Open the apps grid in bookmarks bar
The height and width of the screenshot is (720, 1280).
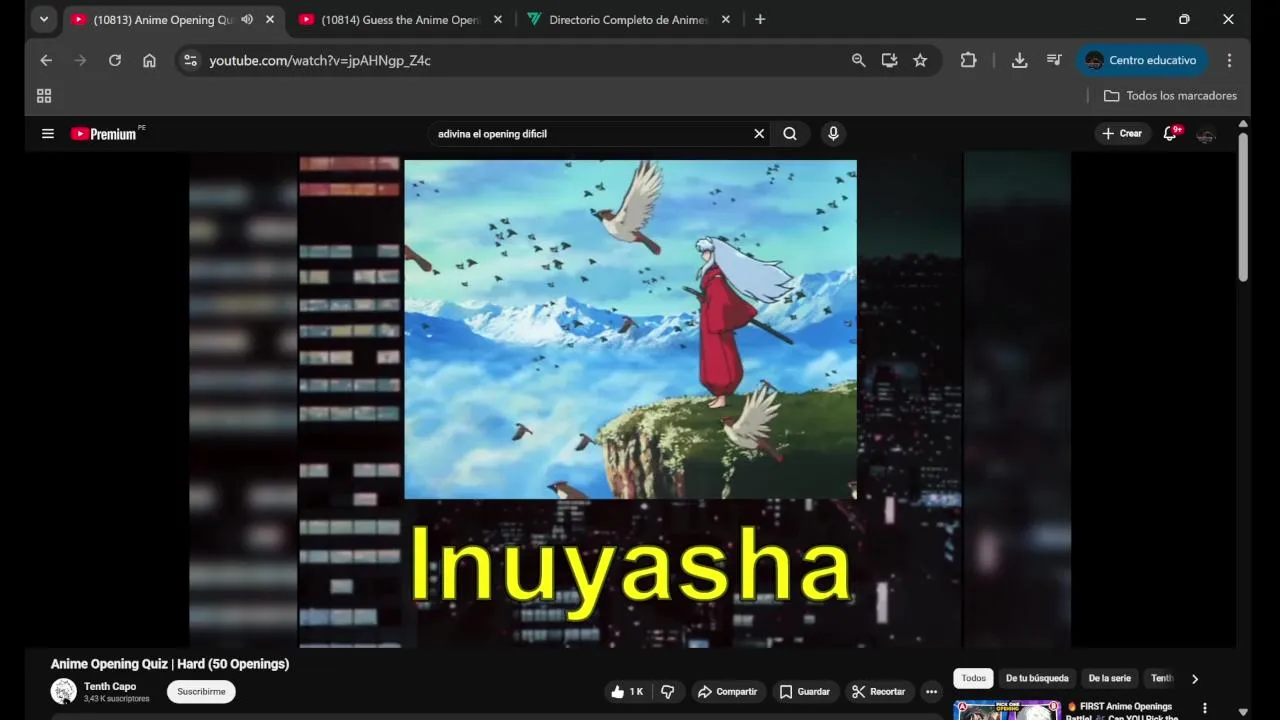pos(44,96)
